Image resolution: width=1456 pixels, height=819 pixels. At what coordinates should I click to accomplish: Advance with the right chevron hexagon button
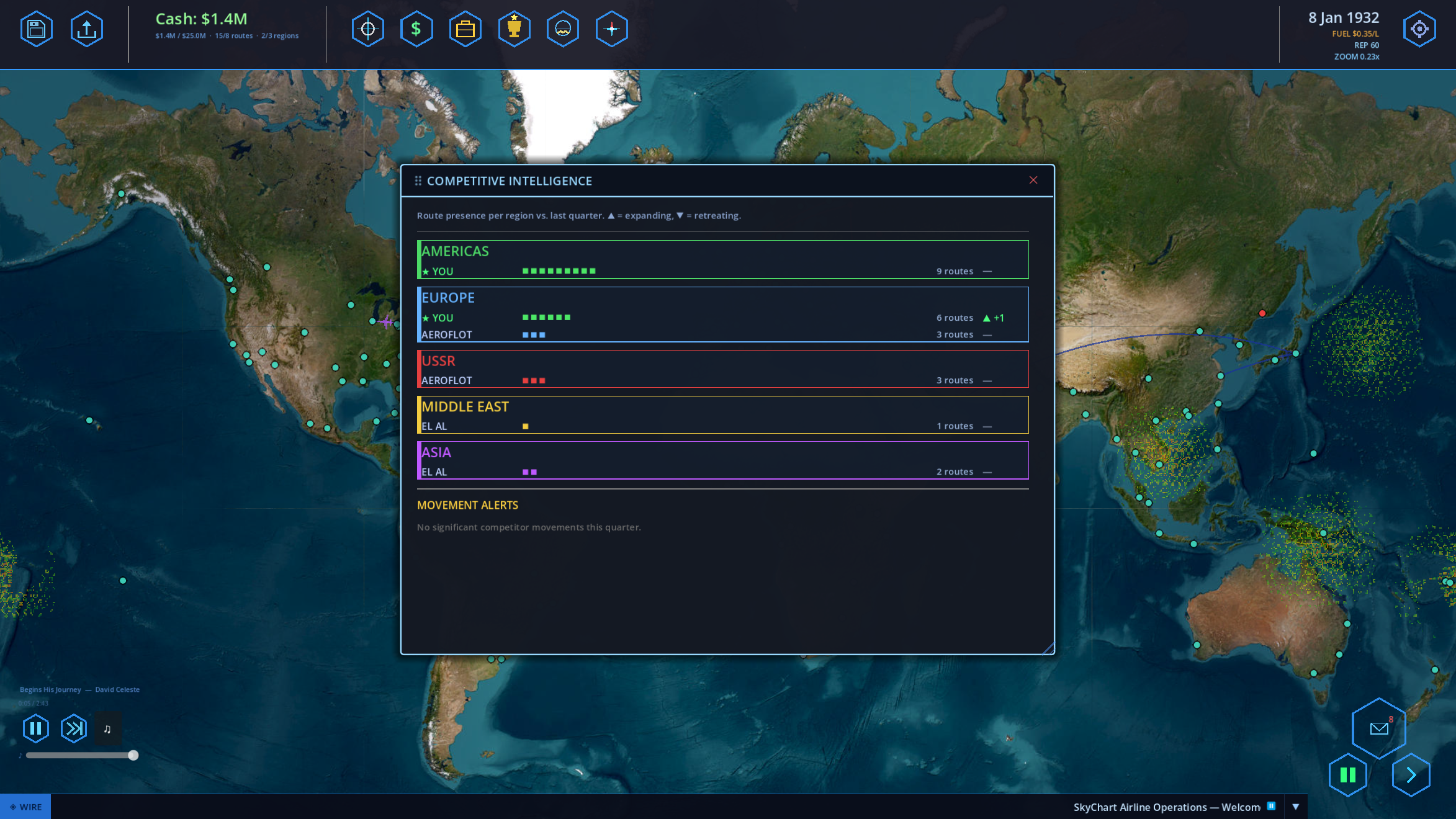pos(1411,774)
